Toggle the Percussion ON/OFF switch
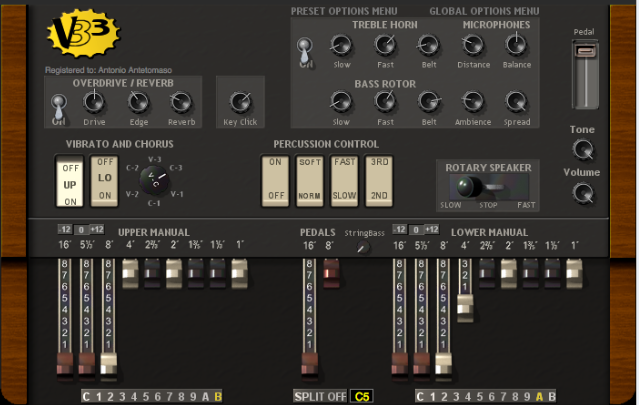The width and height of the screenshot is (639, 405). 275,179
